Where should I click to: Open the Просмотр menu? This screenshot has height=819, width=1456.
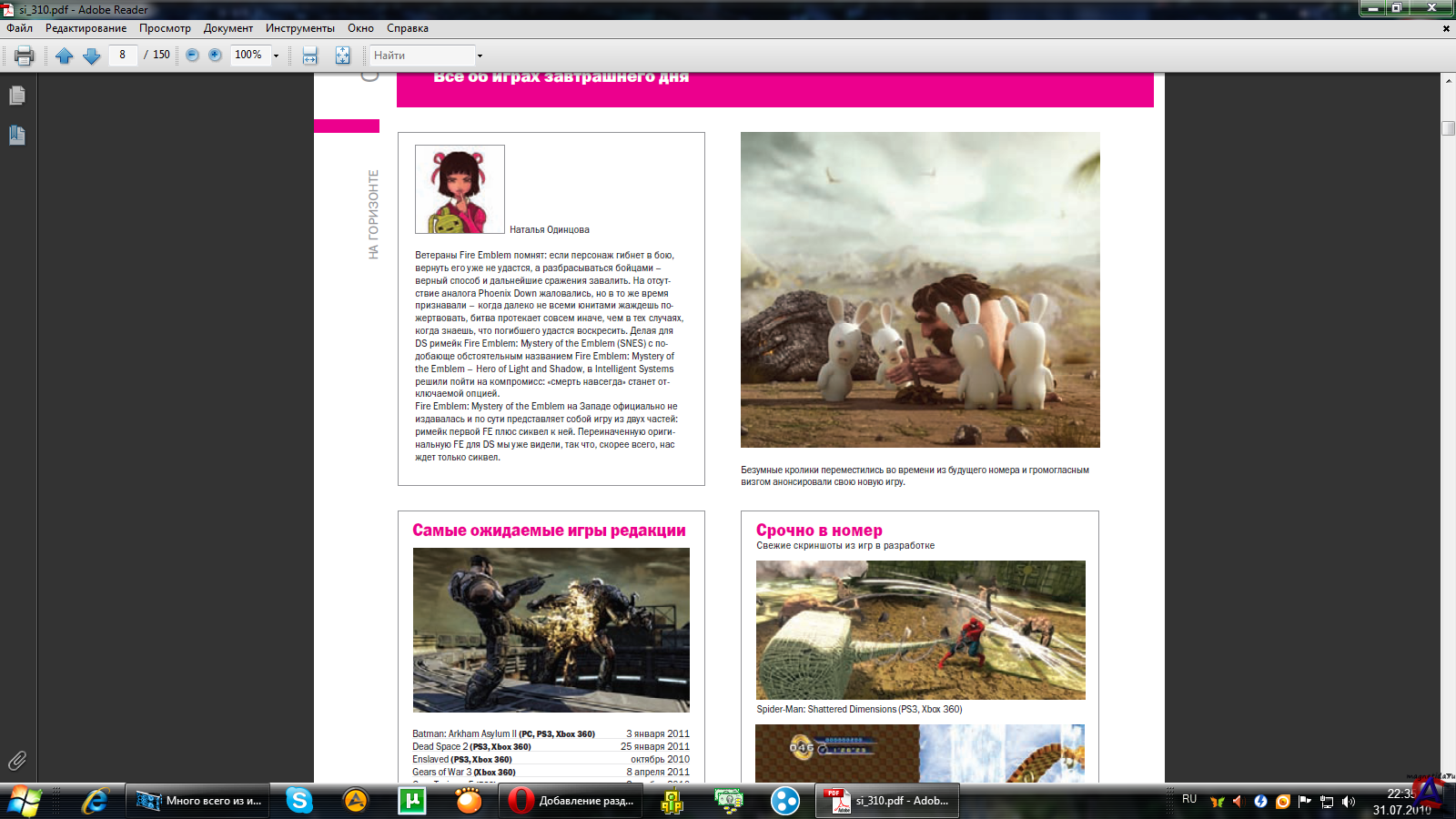[x=165, y=28]
